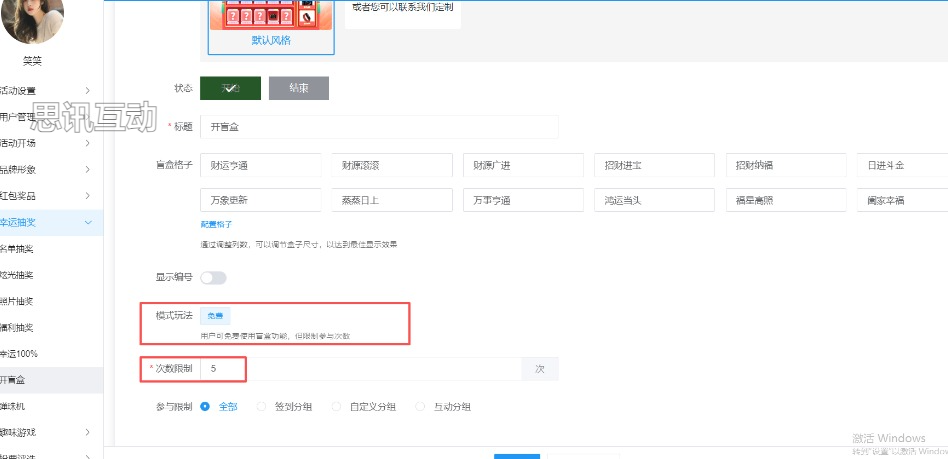948x459 pixels.
Task: Toggle the 显示编号 switch
Action: coord(214,277)
